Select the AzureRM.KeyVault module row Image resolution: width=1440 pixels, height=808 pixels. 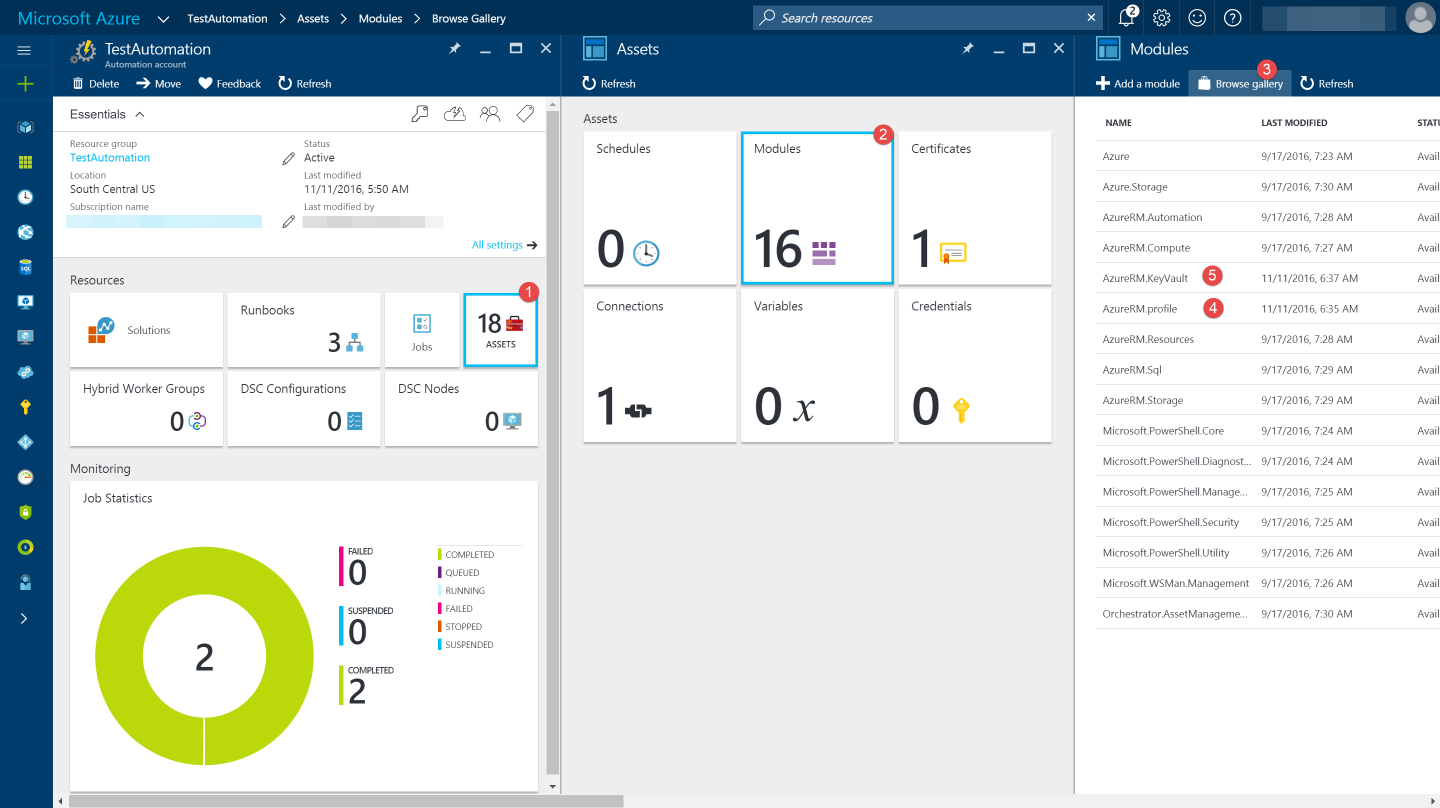[1268, 278]
